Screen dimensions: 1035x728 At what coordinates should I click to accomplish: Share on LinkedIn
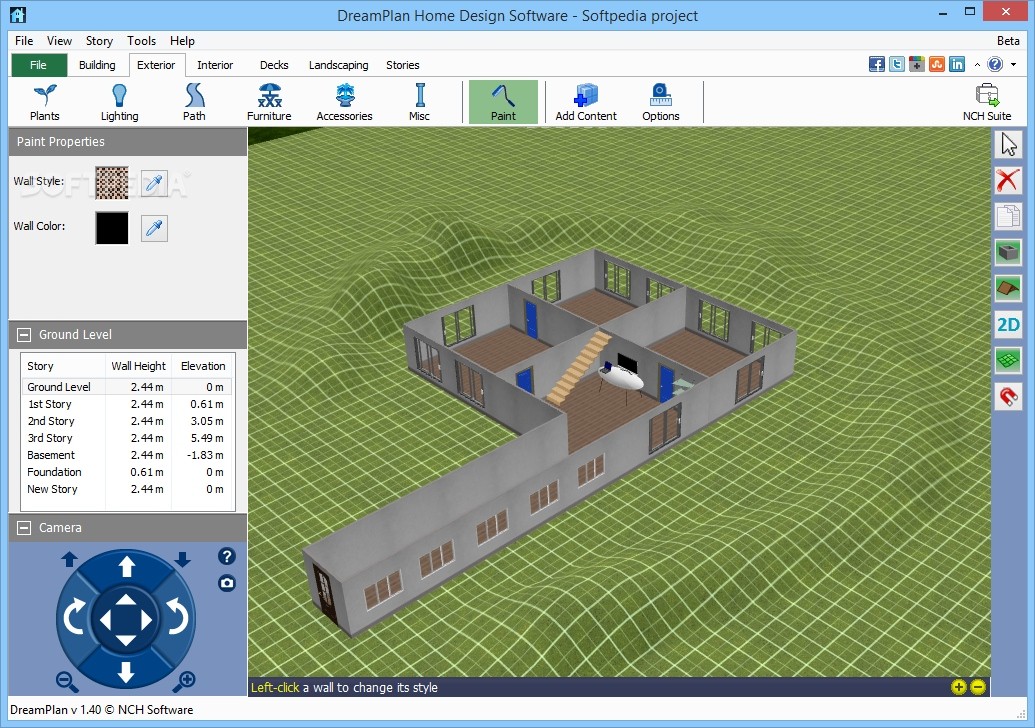coord(956,64)
